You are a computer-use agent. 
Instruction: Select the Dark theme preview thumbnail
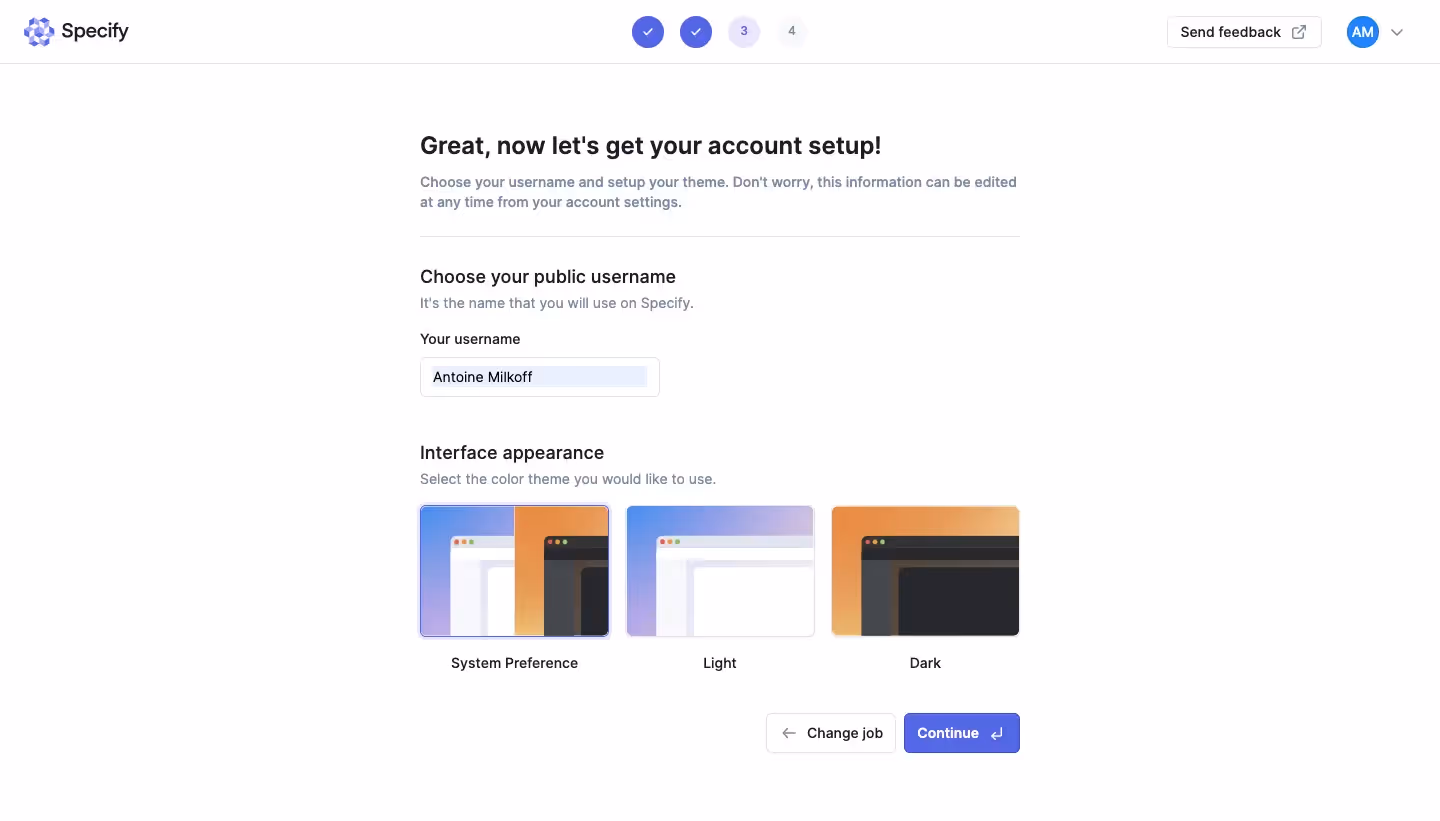point(925,571)
